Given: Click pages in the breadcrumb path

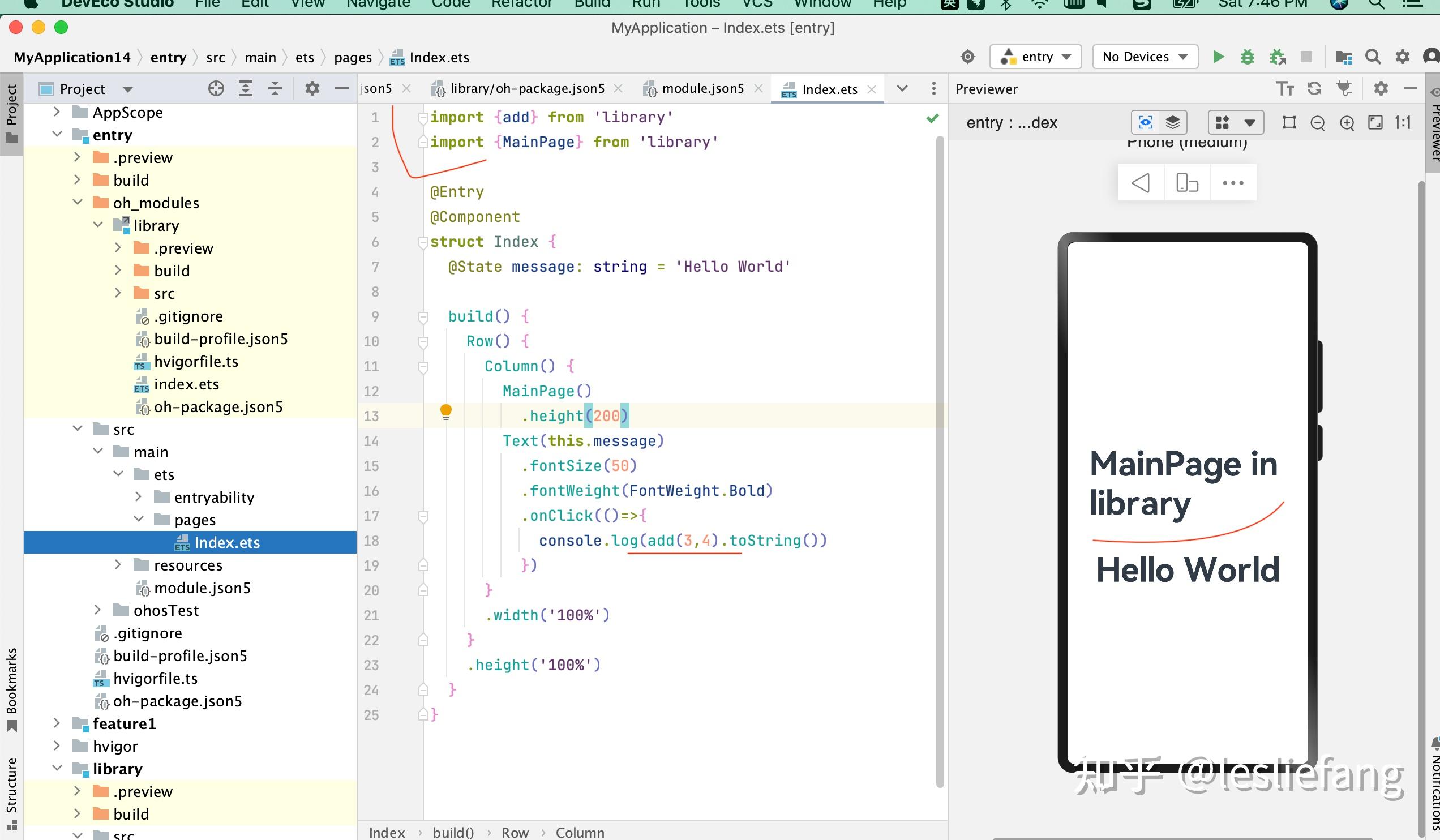Looking at the screenshot, I should (353, 57).
